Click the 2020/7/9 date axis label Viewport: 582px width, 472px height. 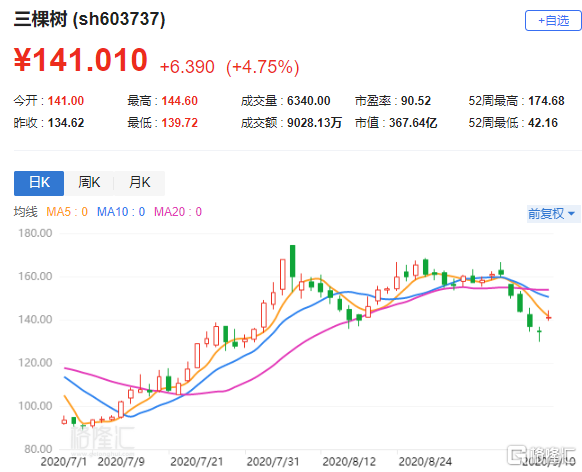(121, 462)
